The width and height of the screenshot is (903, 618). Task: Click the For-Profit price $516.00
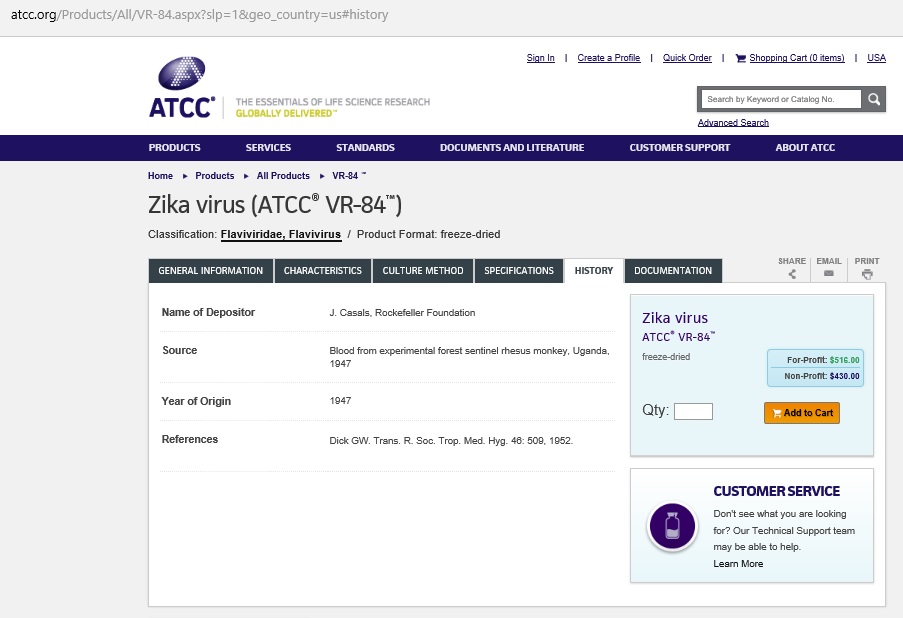(x=844, y=360)
